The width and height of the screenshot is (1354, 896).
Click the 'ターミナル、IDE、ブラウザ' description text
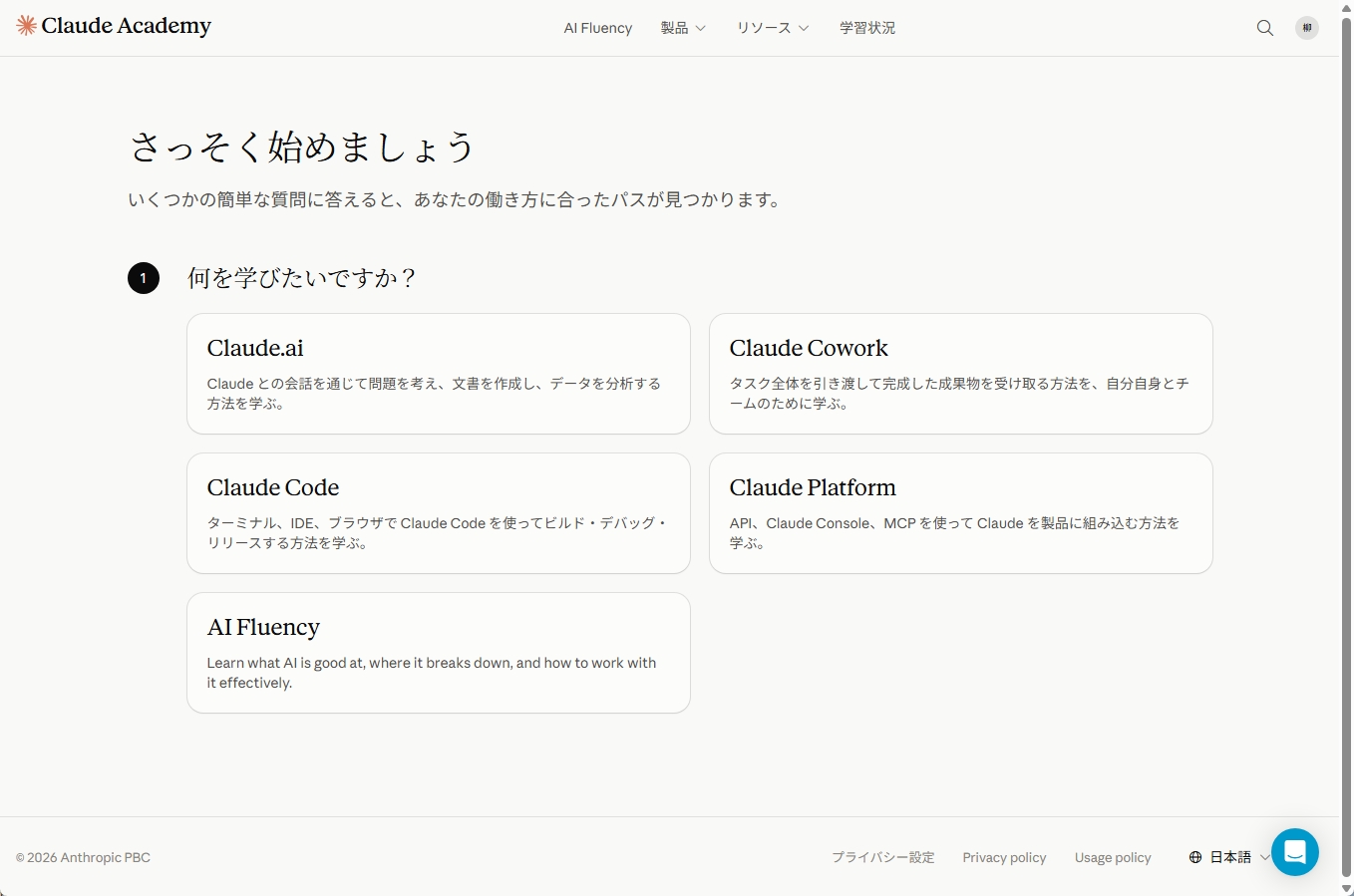pos(437,533)
